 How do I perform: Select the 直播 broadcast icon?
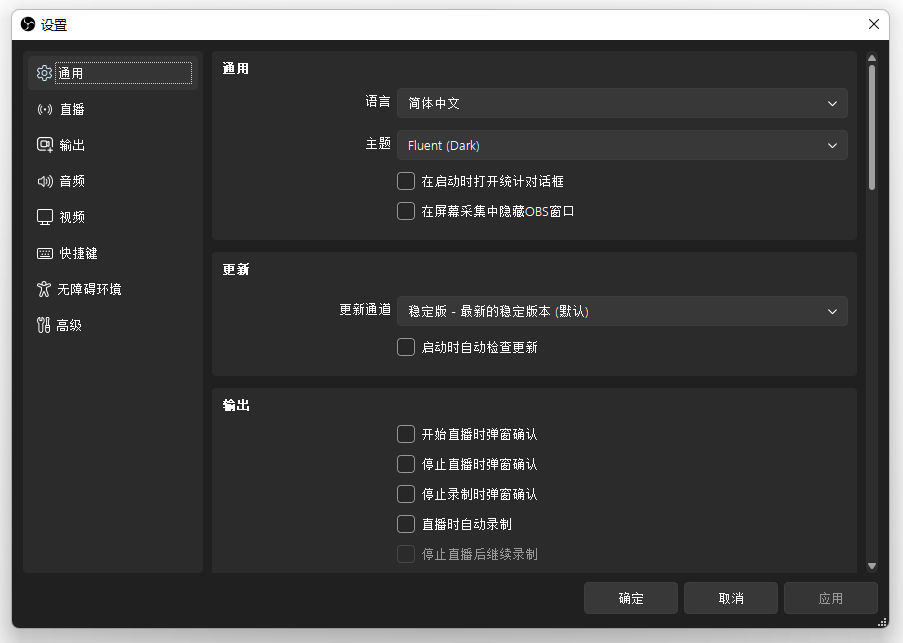point(44,109)
